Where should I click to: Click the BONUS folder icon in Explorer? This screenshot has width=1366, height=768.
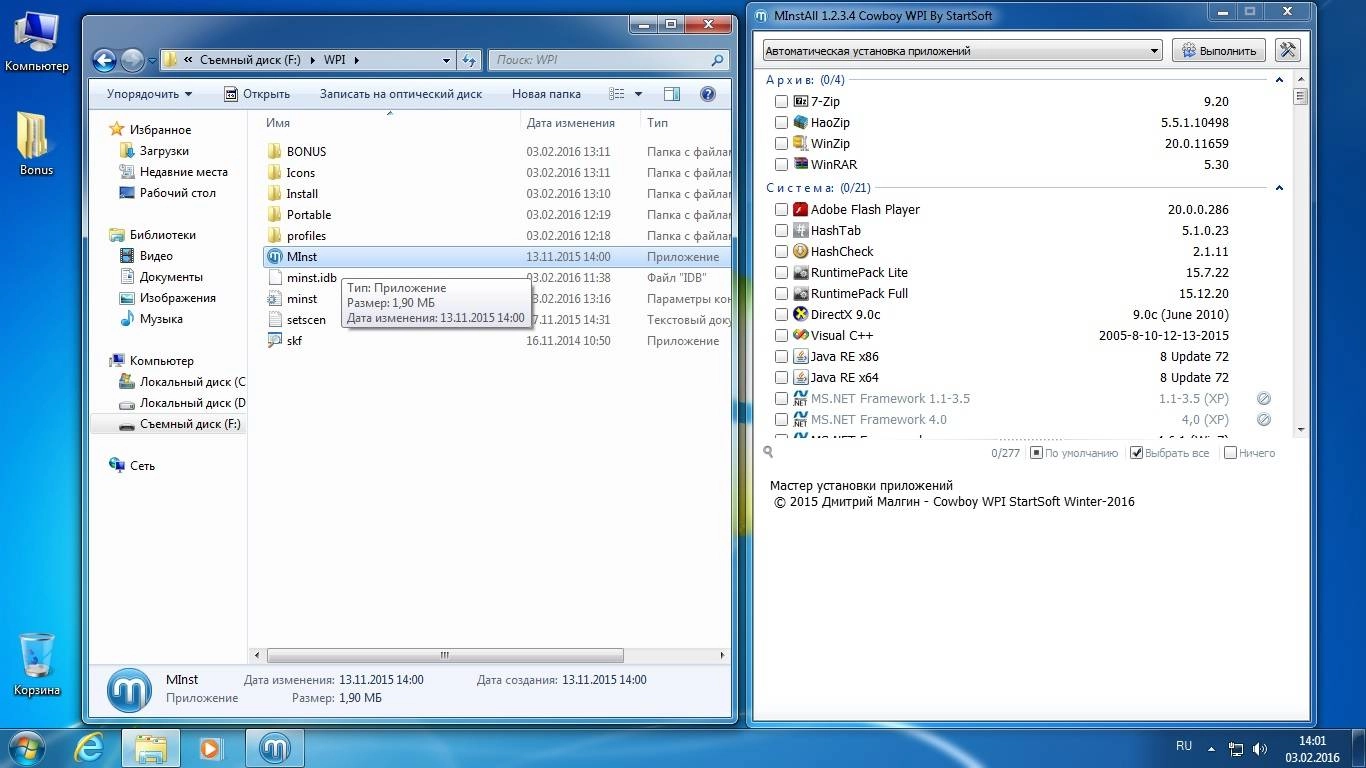click(275, 152)
